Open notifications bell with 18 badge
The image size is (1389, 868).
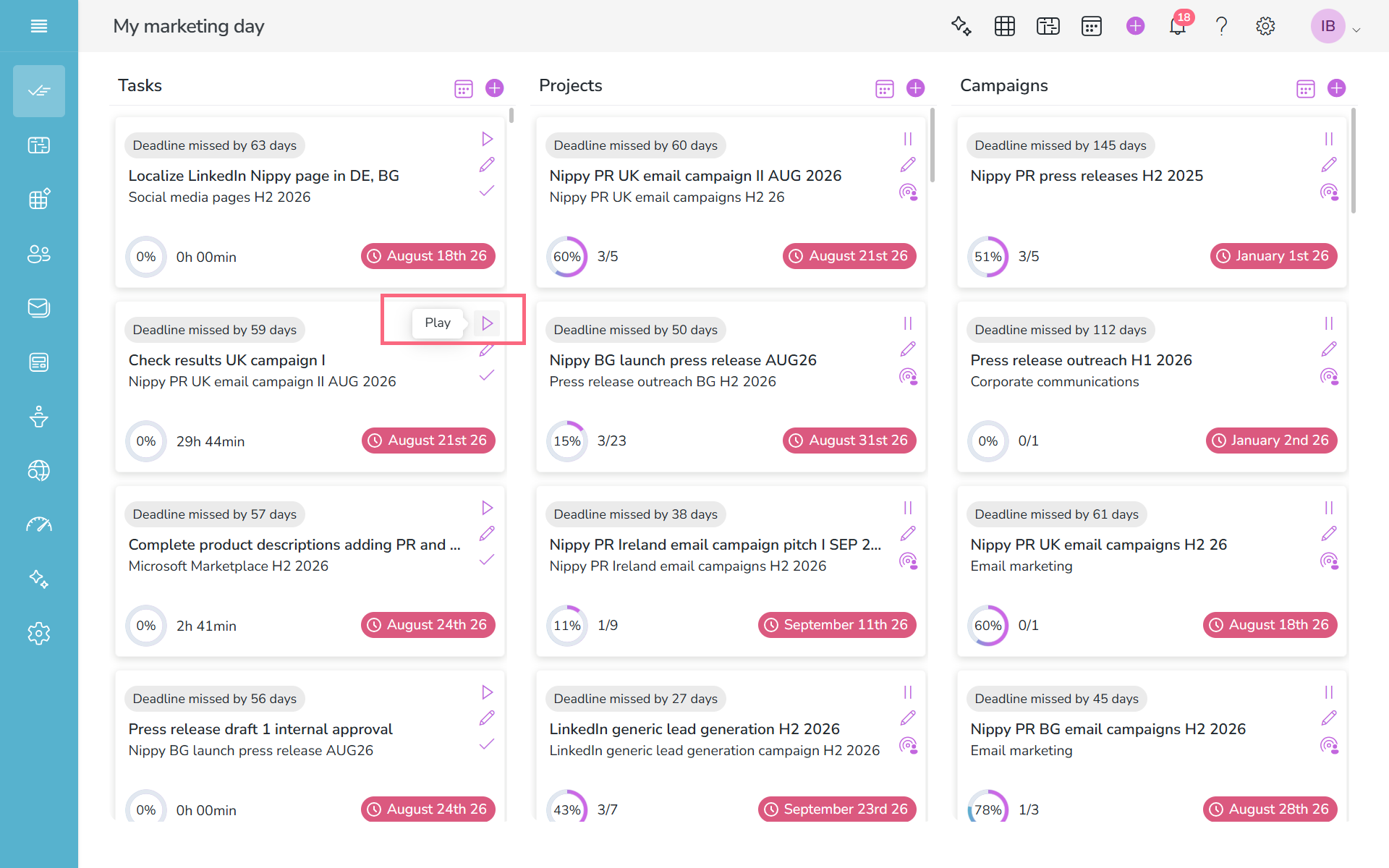coord(1178,26)
